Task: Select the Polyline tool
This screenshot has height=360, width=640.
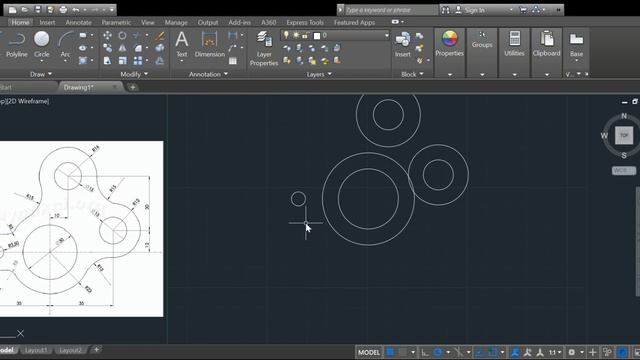Action: [16, 45]
